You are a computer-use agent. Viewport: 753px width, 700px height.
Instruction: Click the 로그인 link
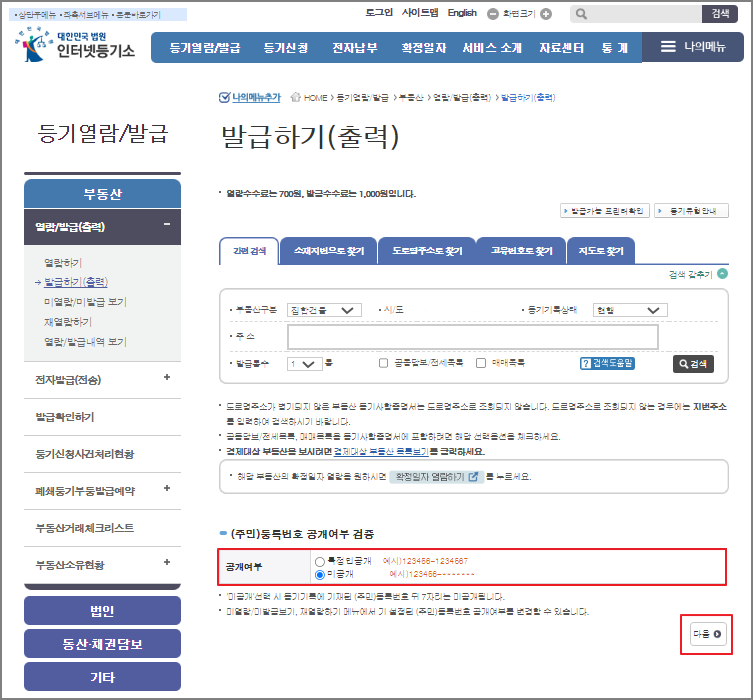(379, 13)
